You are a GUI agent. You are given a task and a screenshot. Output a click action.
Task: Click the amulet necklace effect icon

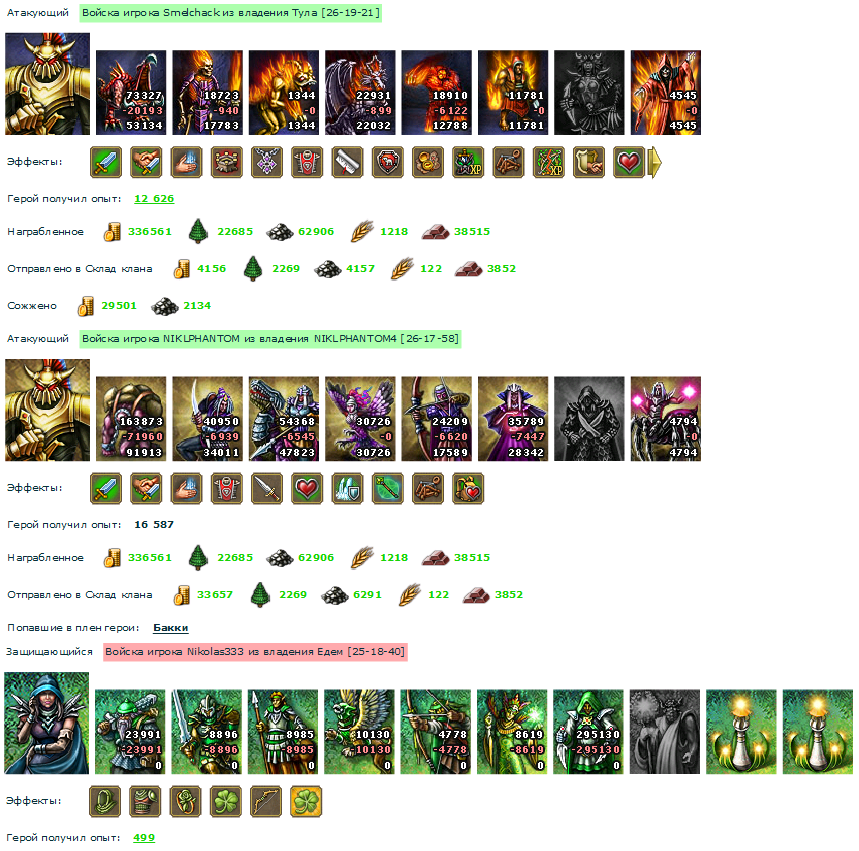point(267,162)
